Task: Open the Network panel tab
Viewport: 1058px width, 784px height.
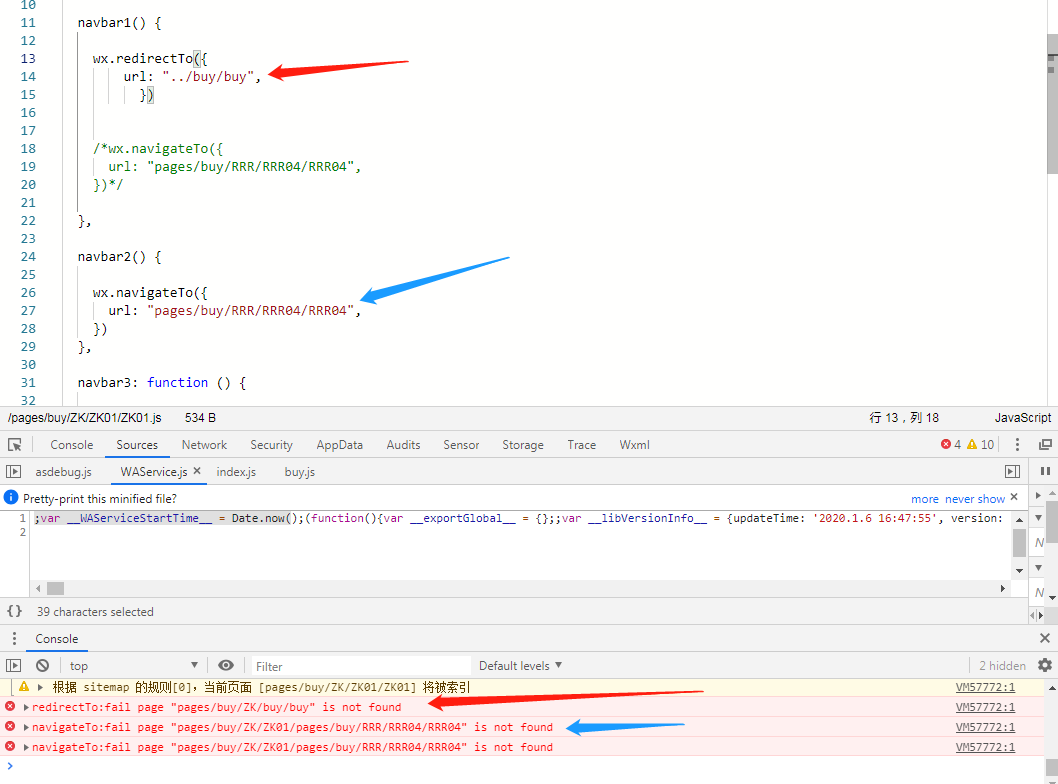Action: point(204,445)
